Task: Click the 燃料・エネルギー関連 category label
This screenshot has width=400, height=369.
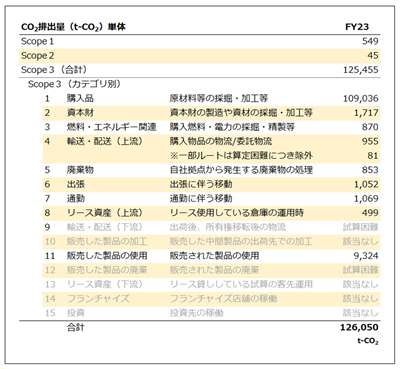Action: 111,127
